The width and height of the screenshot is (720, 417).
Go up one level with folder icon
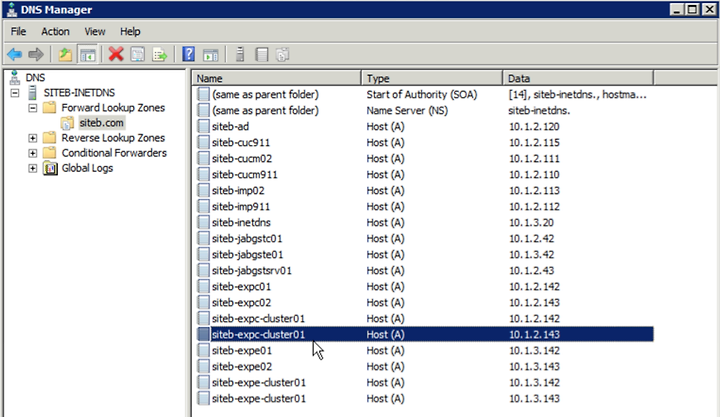tap(65, 55)
